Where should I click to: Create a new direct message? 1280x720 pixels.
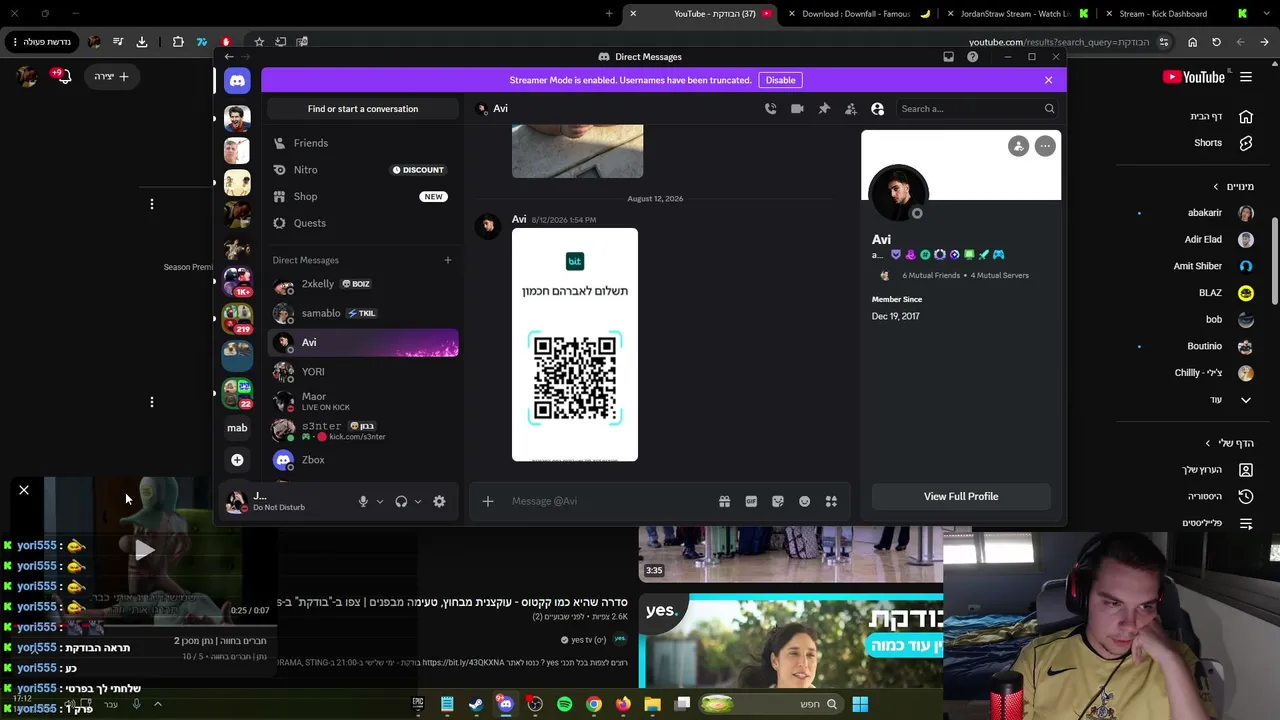click(448, 260)
